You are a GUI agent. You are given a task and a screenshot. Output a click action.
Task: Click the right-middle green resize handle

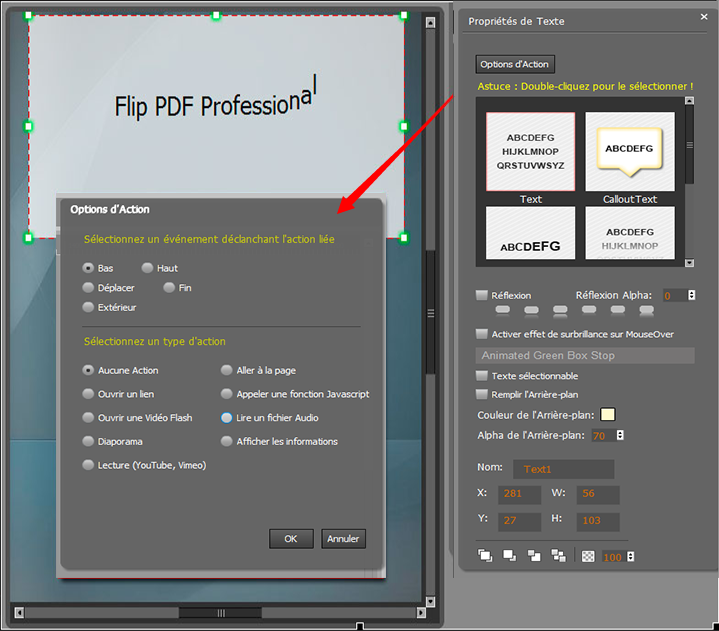404,126
